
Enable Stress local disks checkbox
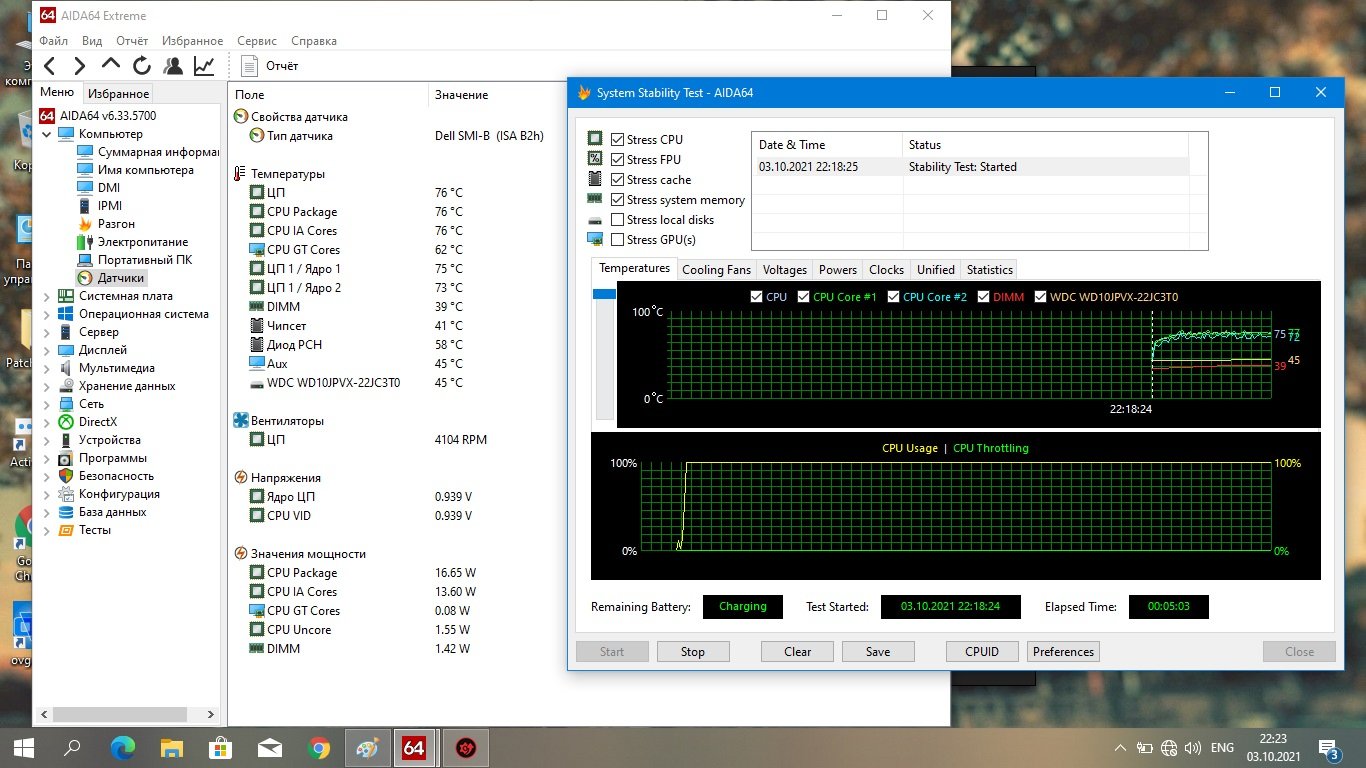coord(618,220)
